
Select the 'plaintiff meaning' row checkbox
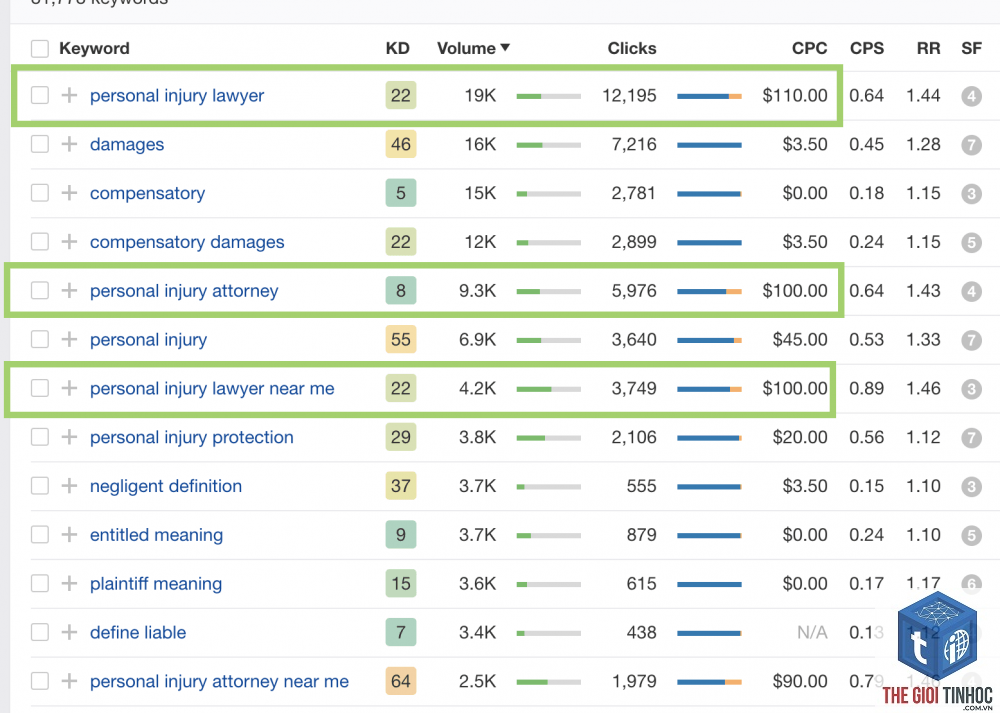[40, 584]
